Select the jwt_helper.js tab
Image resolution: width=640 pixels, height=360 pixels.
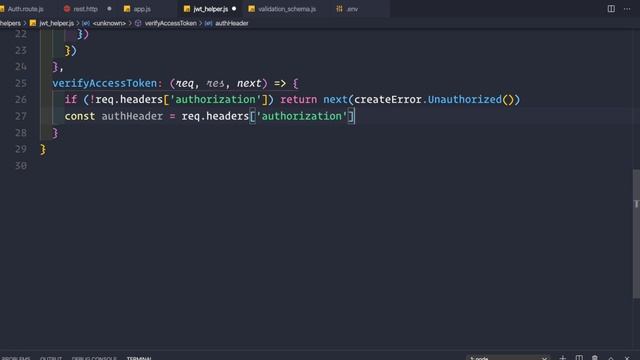pyautogui.click(x=211, y=9)
